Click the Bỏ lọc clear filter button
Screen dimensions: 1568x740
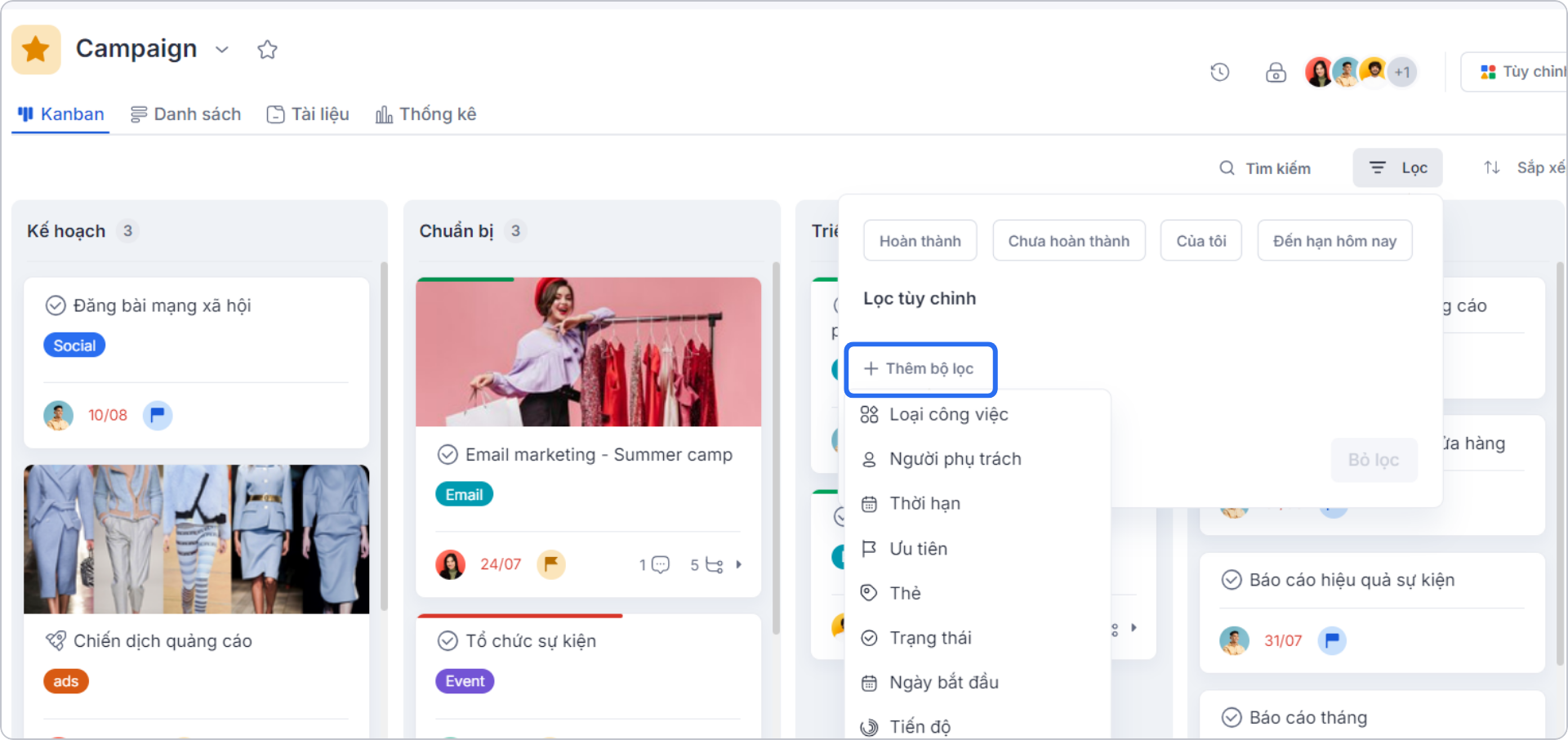[1374, 460]
